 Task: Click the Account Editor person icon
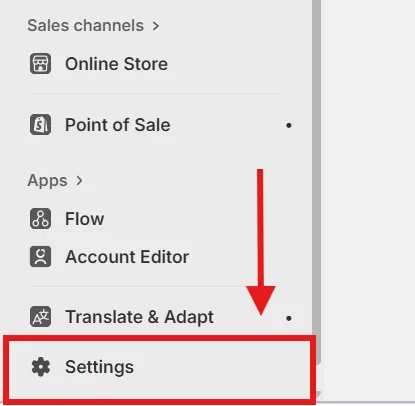(x=40, y=256)
